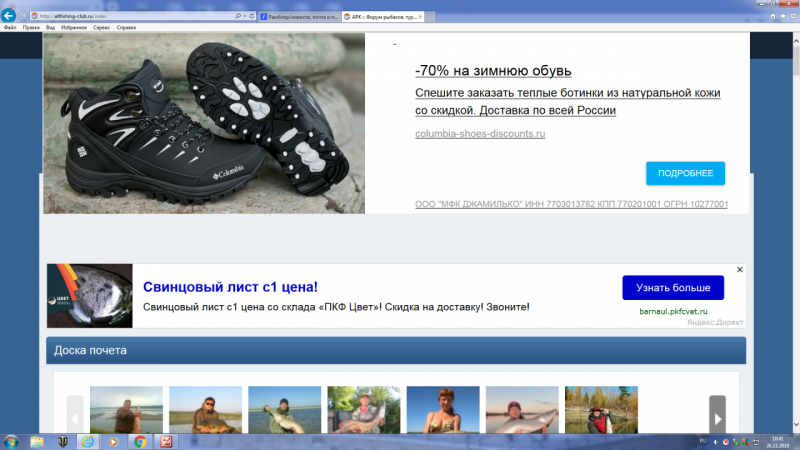Open the Сервис menu
Screen dimensions: 800x450
102,28
